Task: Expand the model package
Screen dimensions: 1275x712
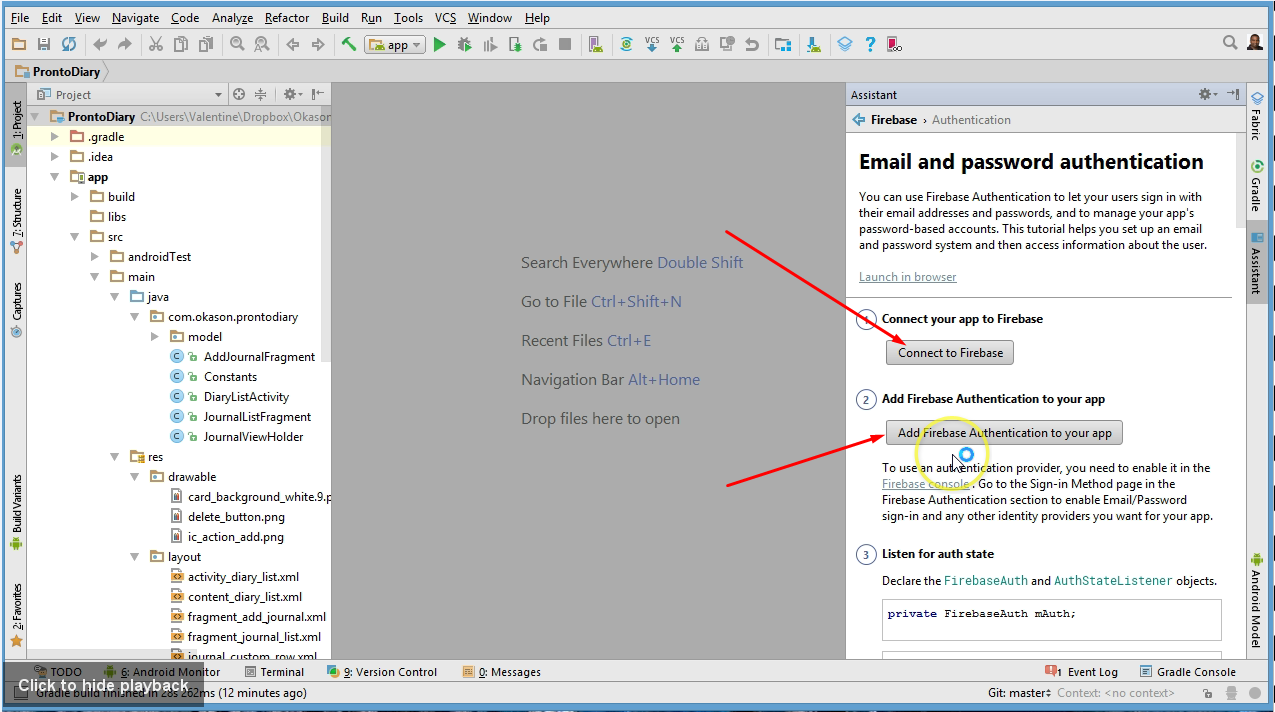Action: [155, 337]
